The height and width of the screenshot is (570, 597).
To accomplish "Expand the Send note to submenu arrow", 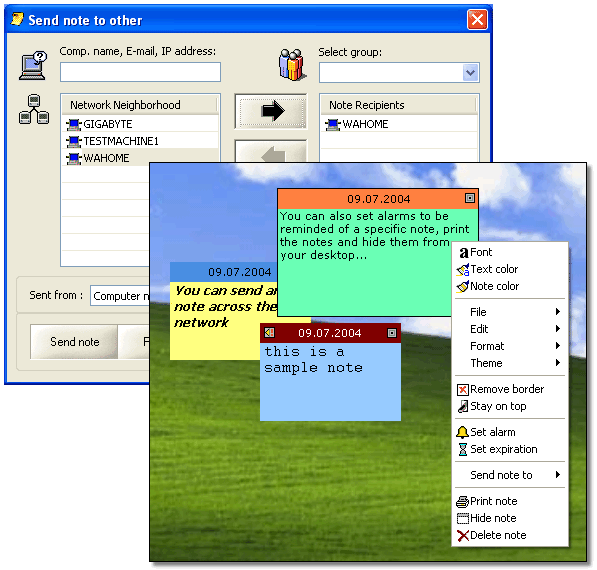I will click(x=558, y=475).
